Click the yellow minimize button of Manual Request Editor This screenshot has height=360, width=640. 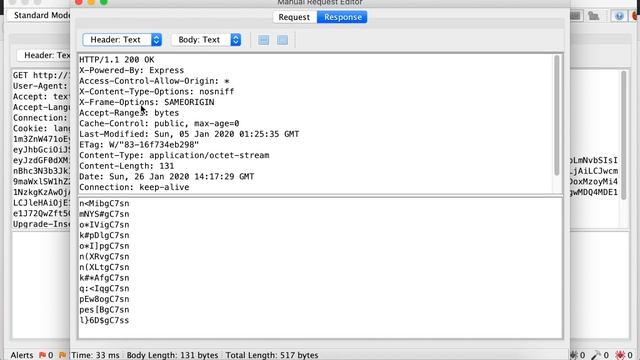[x=91, y=2]
